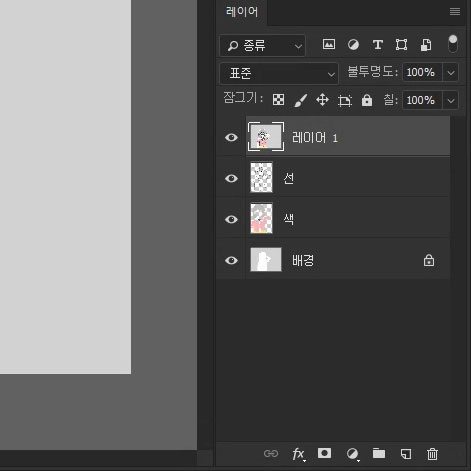This screenshot has height=471, width=471.
Task: Filter layers by type (T) icon
Action: [377, 44]
